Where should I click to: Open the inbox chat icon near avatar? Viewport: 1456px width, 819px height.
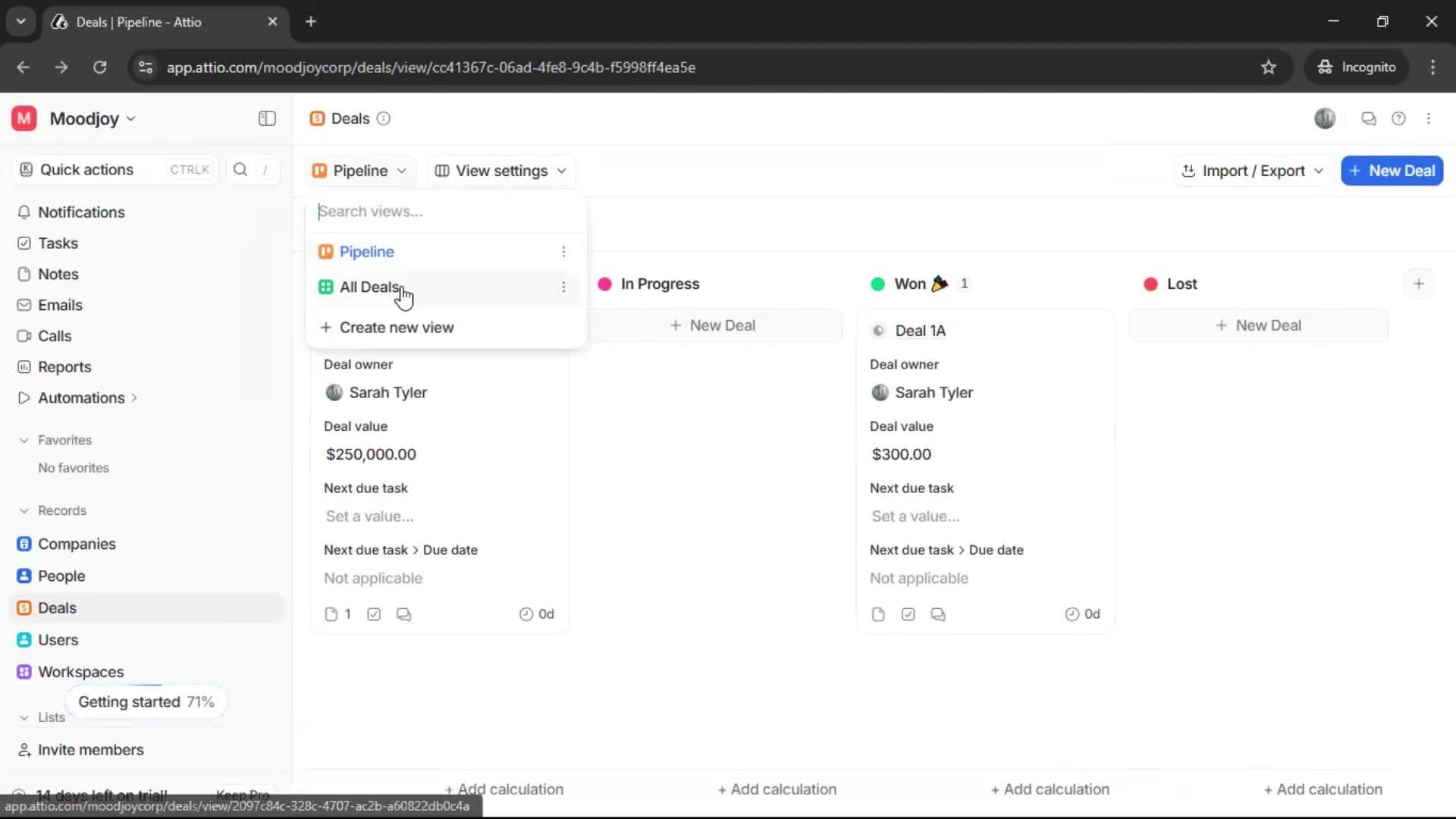(x=1368, y=118)
